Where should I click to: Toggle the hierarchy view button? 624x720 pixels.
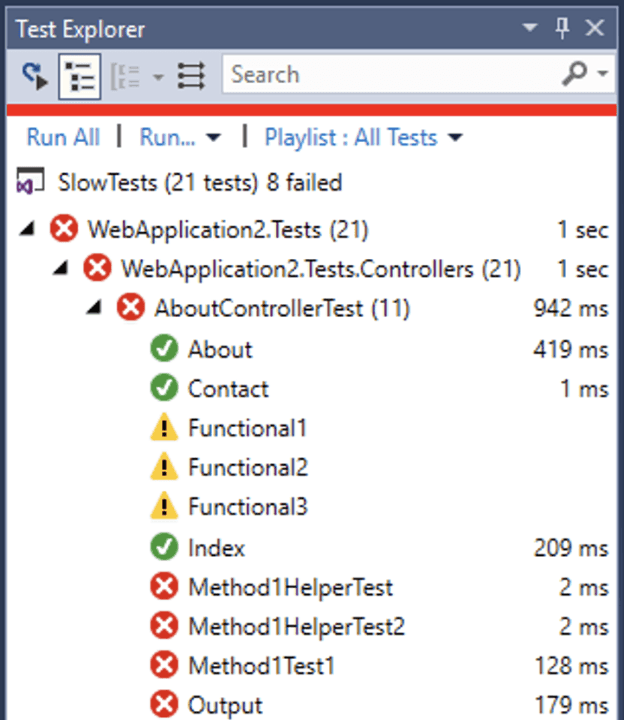(x=80, y=75)
